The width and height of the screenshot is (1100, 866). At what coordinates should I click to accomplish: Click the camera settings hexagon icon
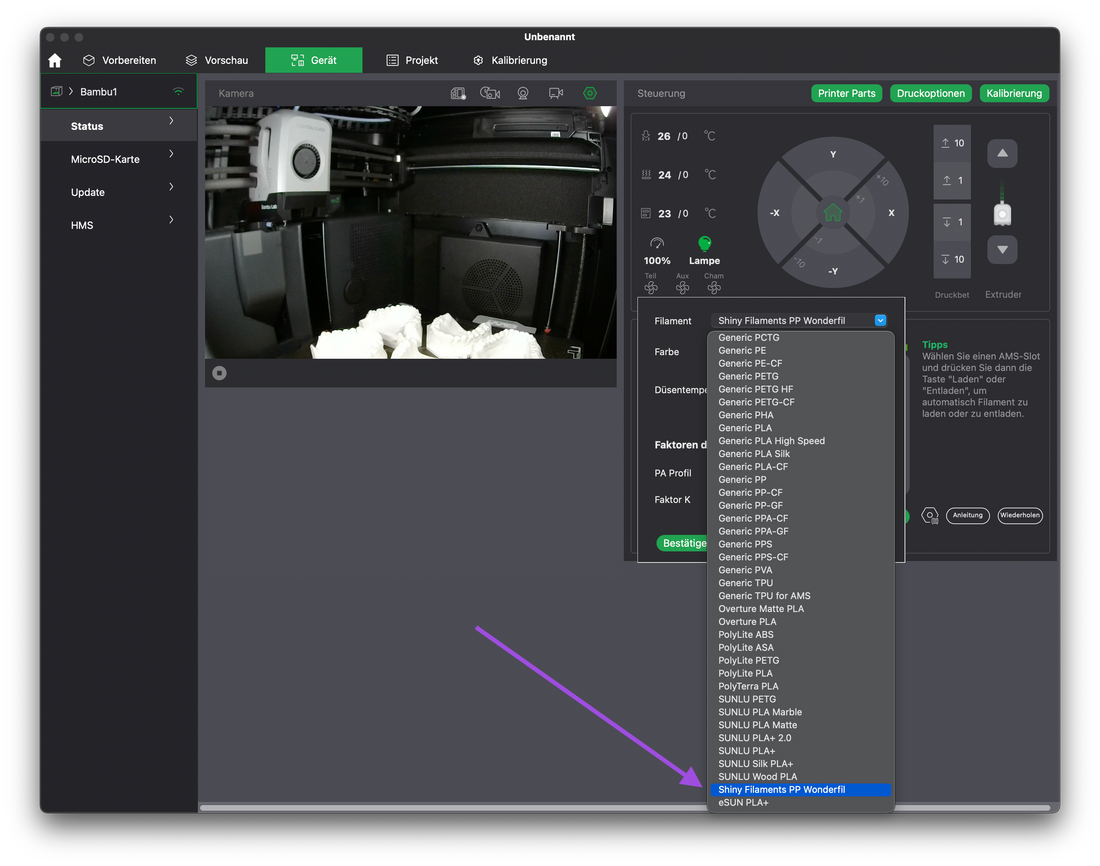[x=590, y=93]
